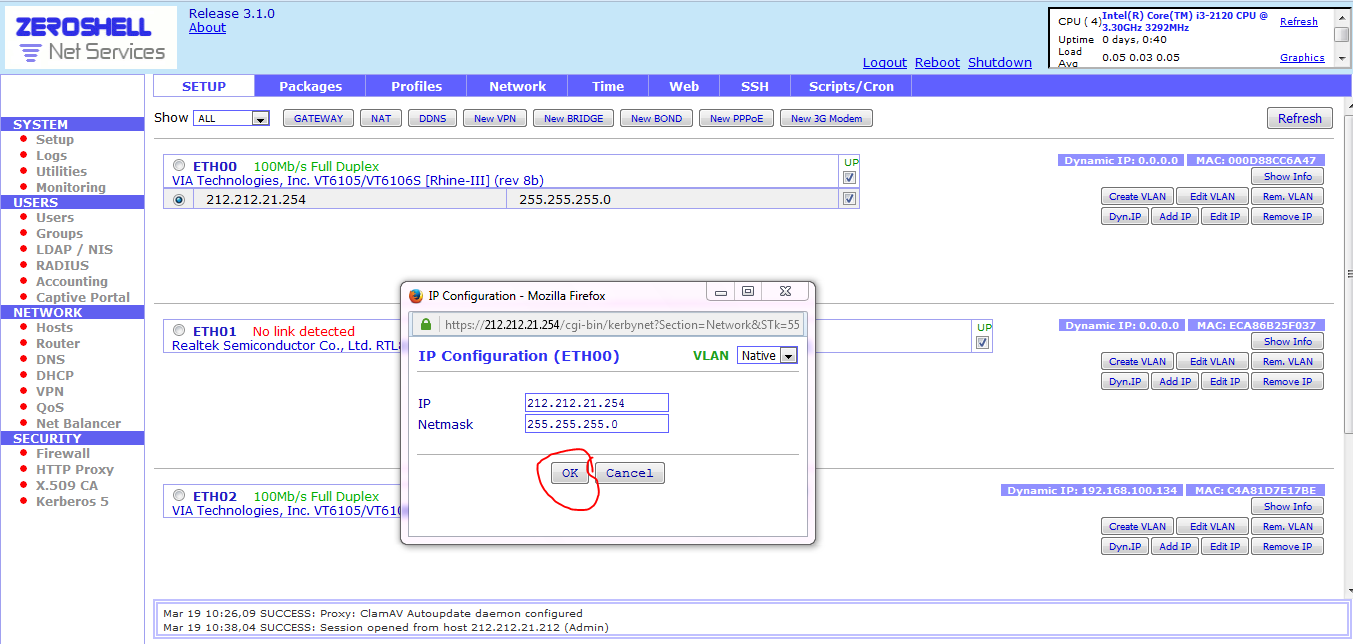The image size is (1353, 644).
Task: Click Add IP for ETH02
Action: point(1175,546)
